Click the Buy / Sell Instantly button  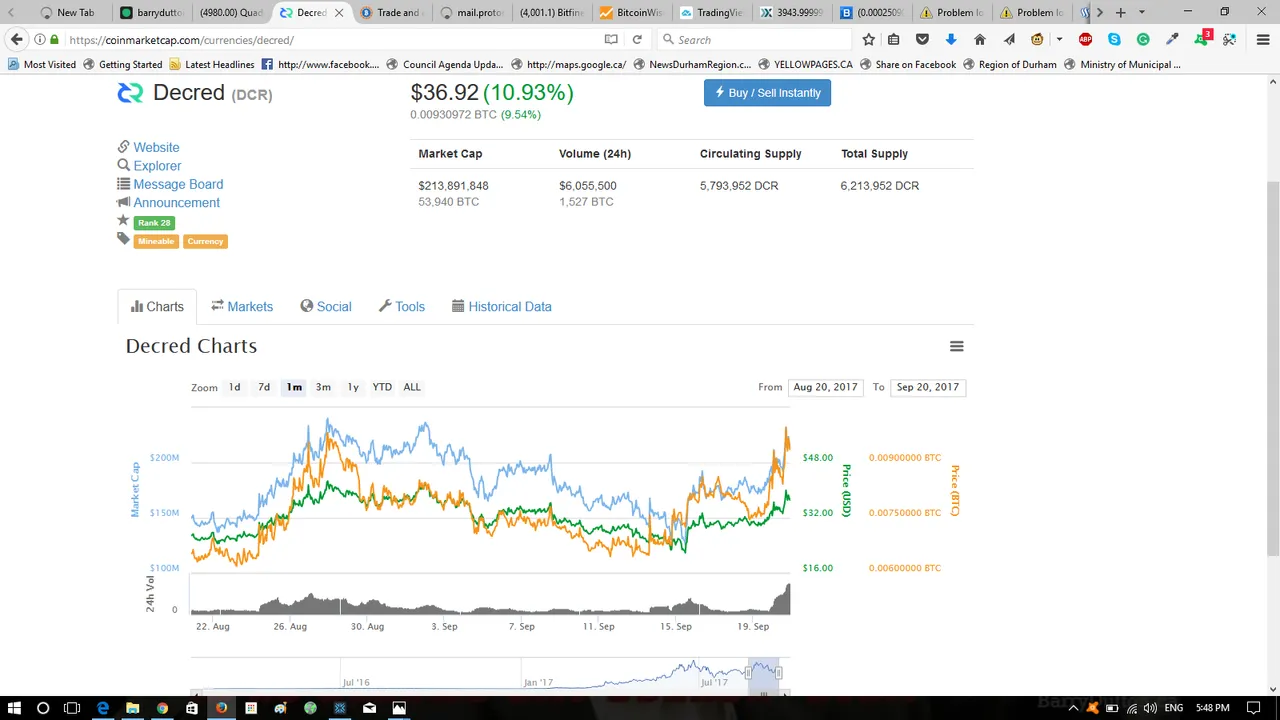767,93
